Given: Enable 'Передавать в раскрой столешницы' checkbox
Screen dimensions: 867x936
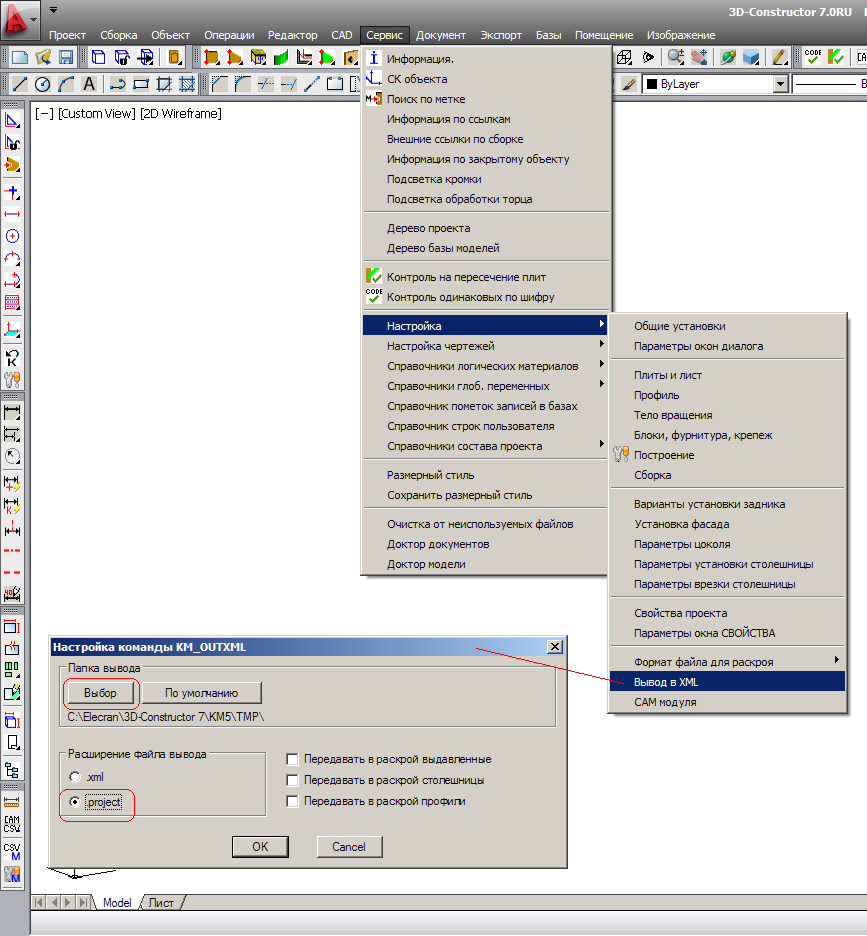Looking at the screenshot, I should point(292,780).
